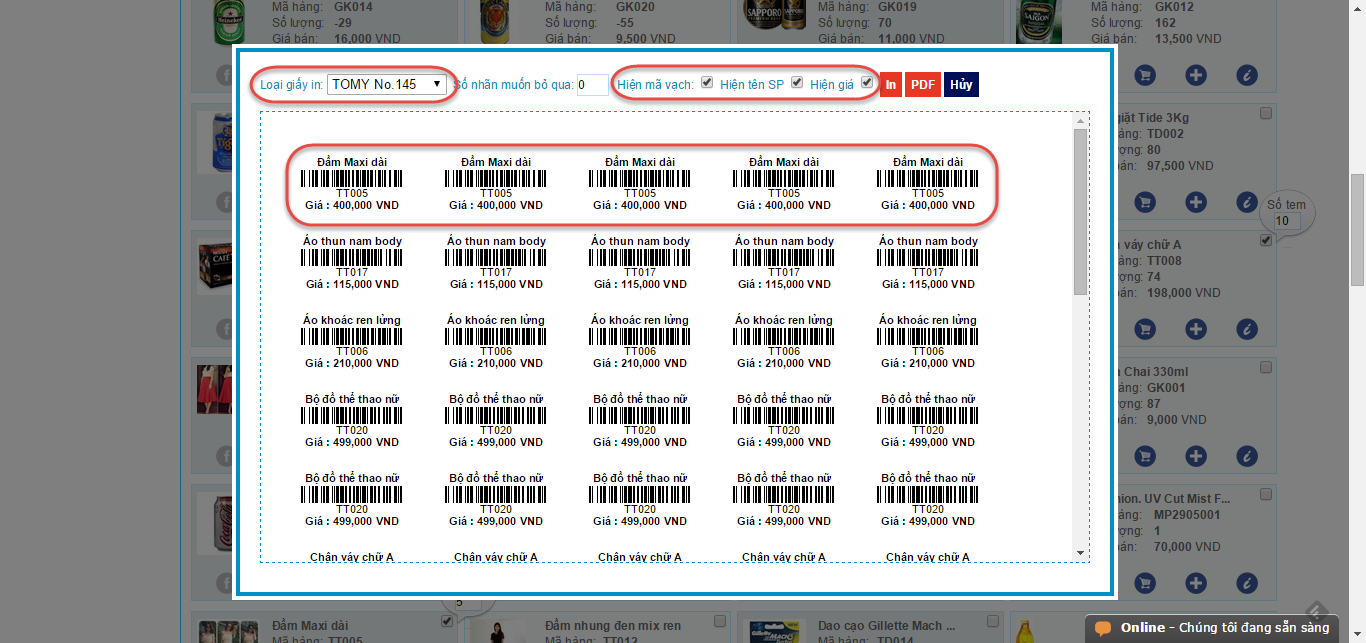Click the main page scrollbar thumb
The image size is (1366, 643).
tap(1357, 230)
